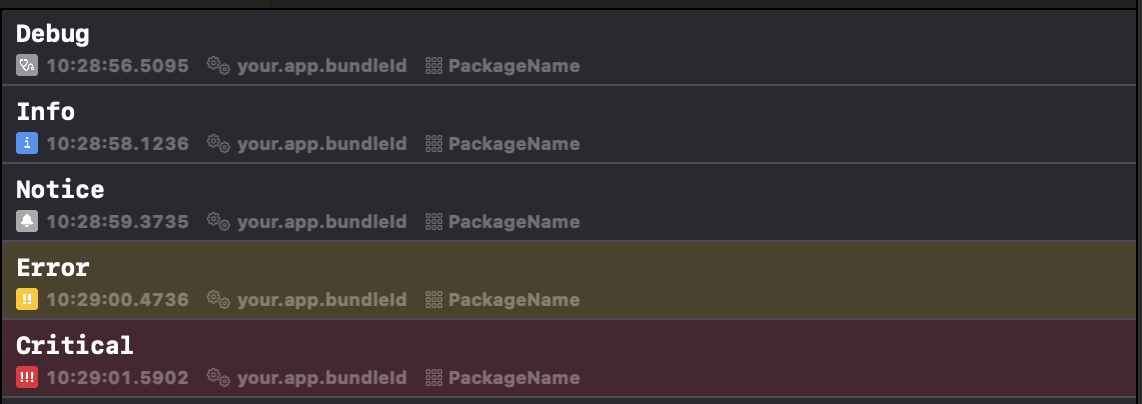Click PackageName in the Notice row
This screenshot has width=1142, height=404.
[x=514, y=221]
